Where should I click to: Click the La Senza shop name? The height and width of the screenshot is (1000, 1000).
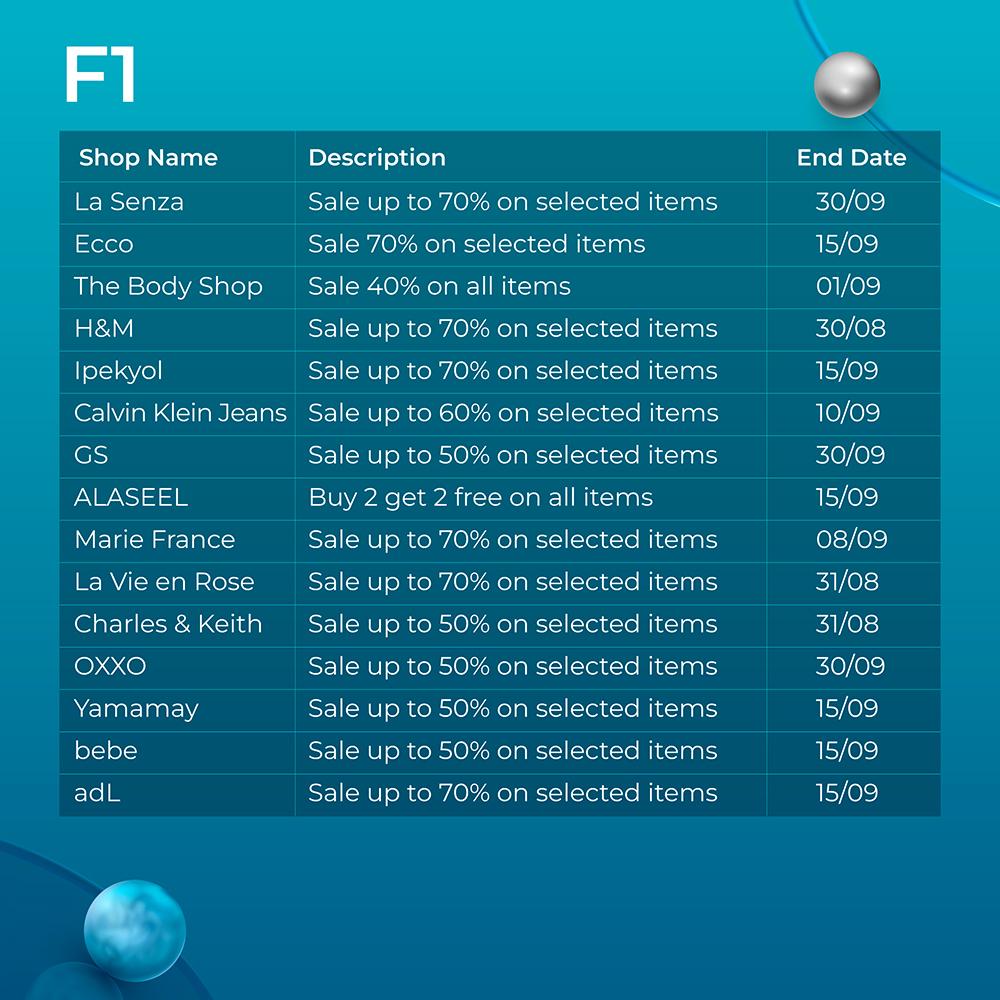pyautogui.click(x=129, y=202)
